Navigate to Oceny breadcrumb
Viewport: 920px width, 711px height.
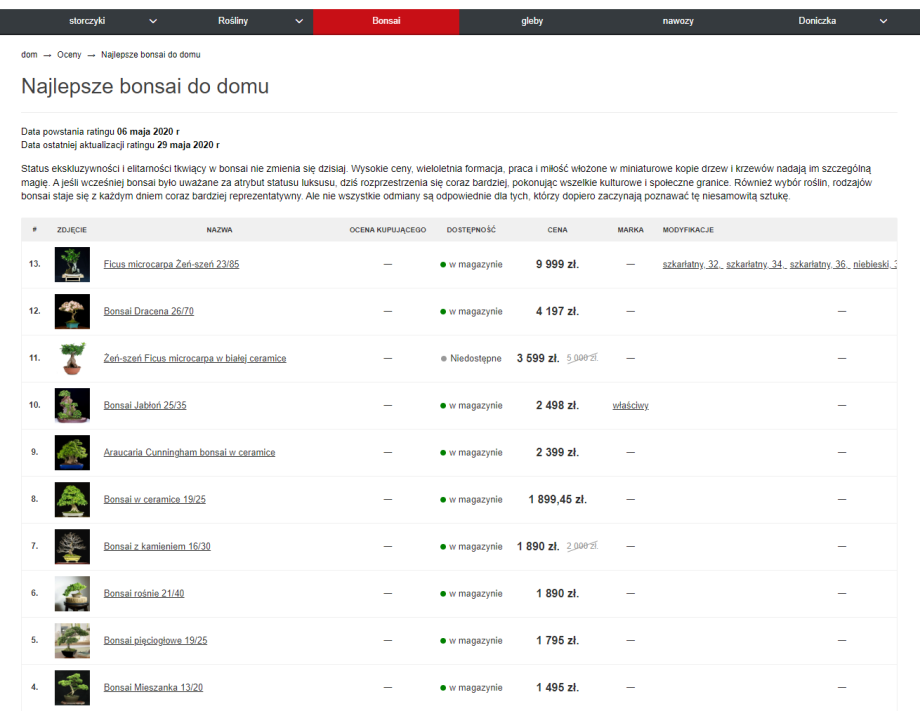[69, 54]
